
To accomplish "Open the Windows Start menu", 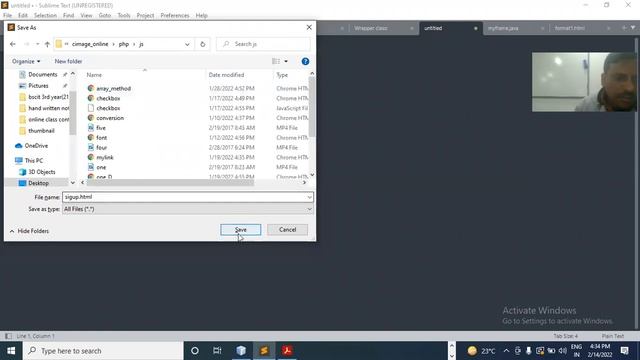I will [x=11, y=351].
